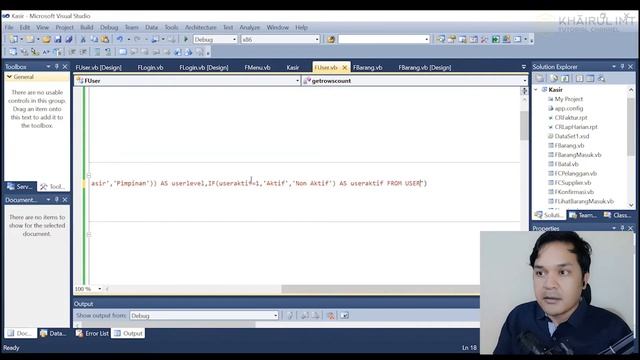This screenshot has width=640, height=360.
Task: Open the File menu
Action: (9, 27)
